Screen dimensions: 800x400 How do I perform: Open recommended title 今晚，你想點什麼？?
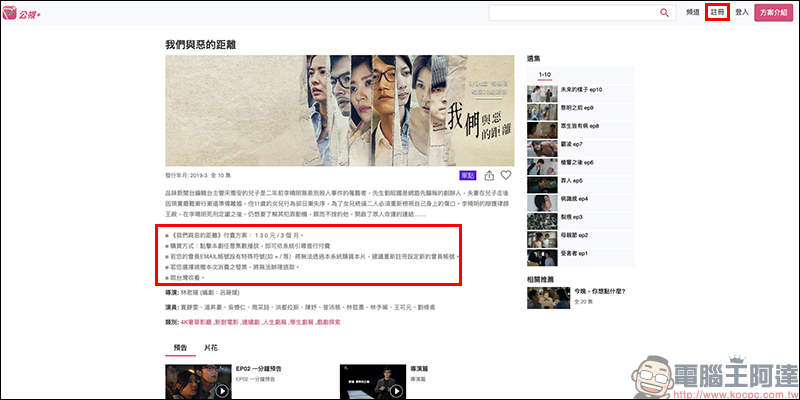point(599,291)
